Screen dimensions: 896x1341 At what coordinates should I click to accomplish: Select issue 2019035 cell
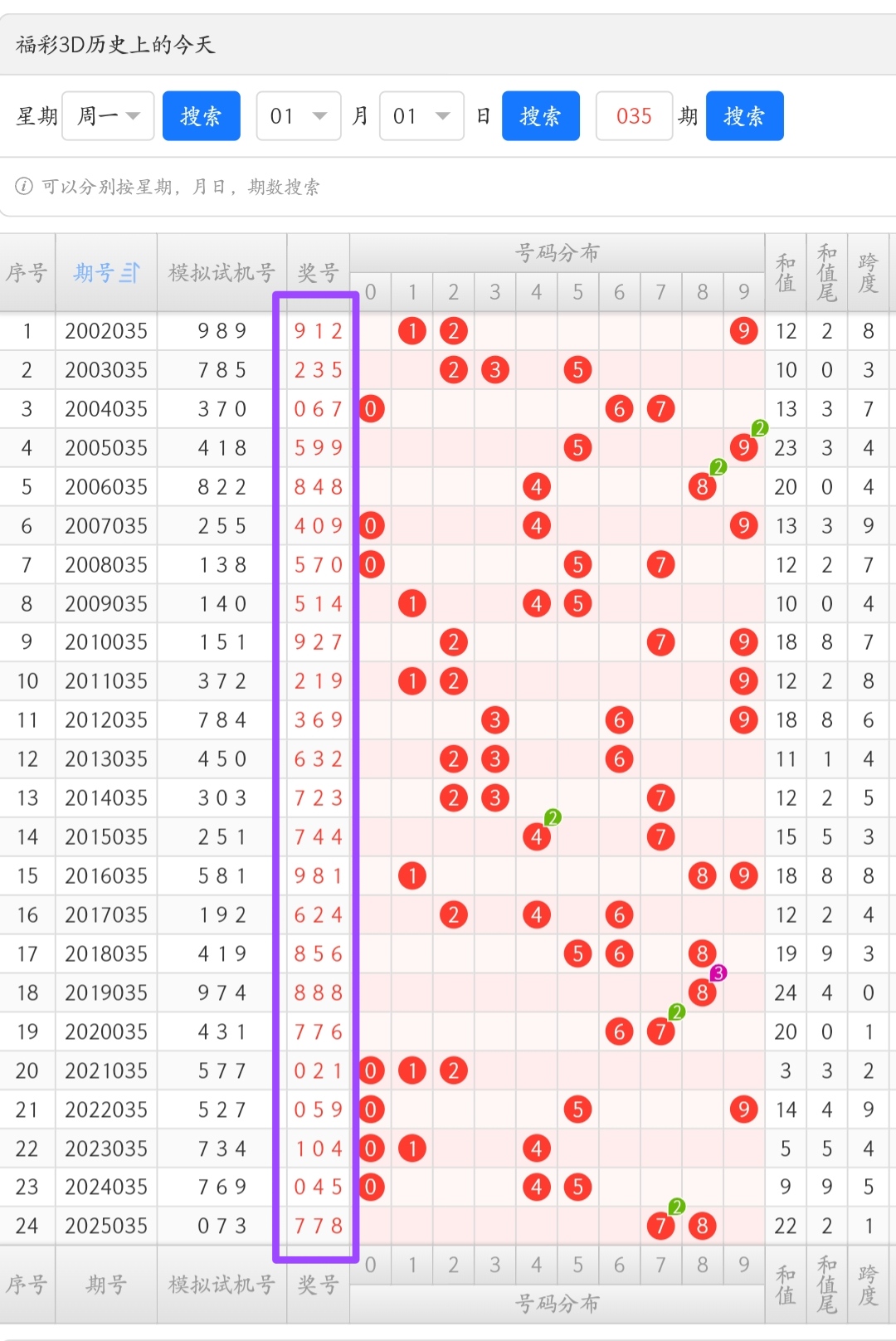pyautogui.click(x=106, y=993)
